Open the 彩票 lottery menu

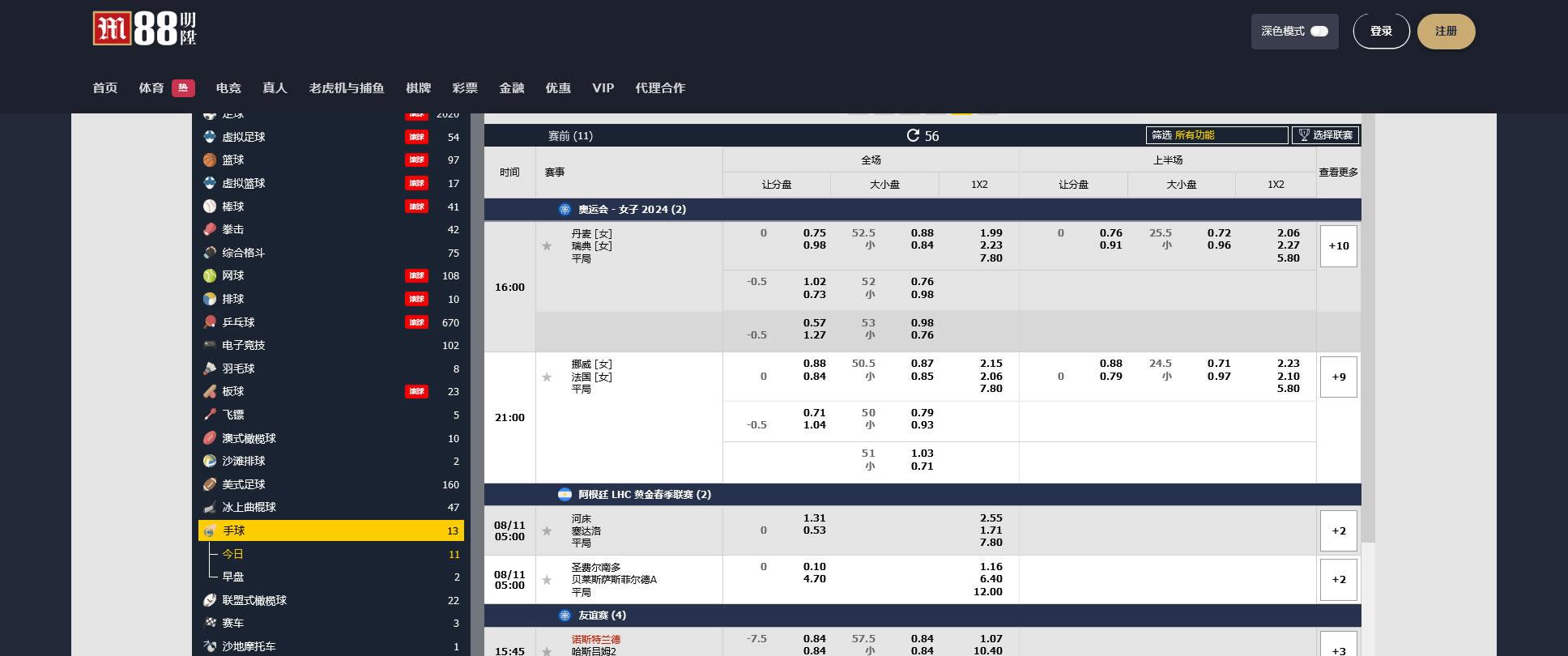click(465, 87)
